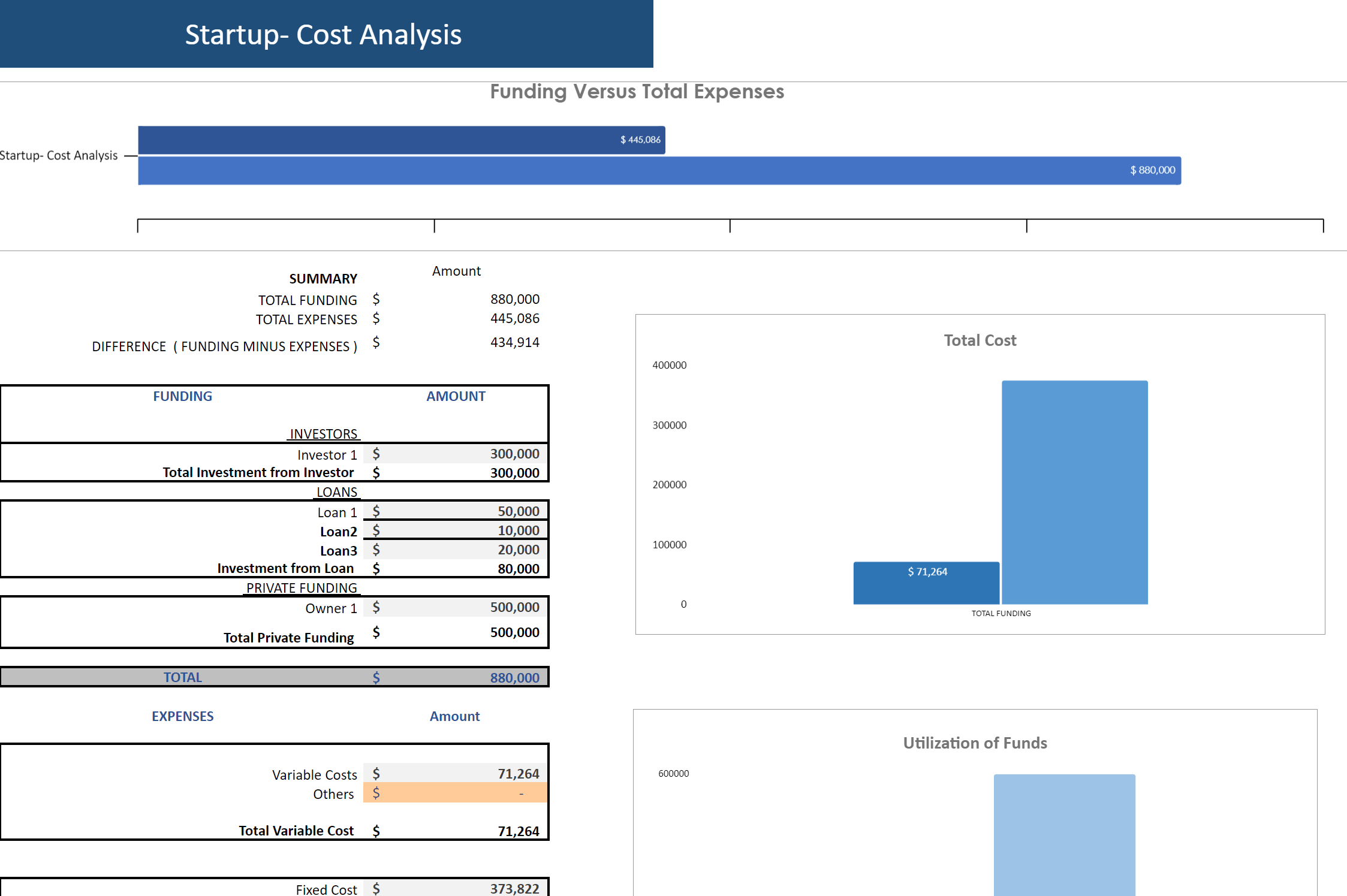Select the gray TOTAL funding row
This screenshot has width=1347, height=896.
click(x=274, y=677)
